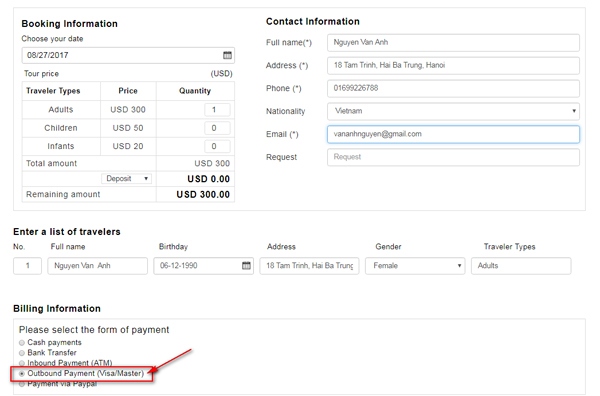Click the Enter a list of travelers heading
Image resolution: width=600 pixels, height=396 pixels.
click(67, 232)
